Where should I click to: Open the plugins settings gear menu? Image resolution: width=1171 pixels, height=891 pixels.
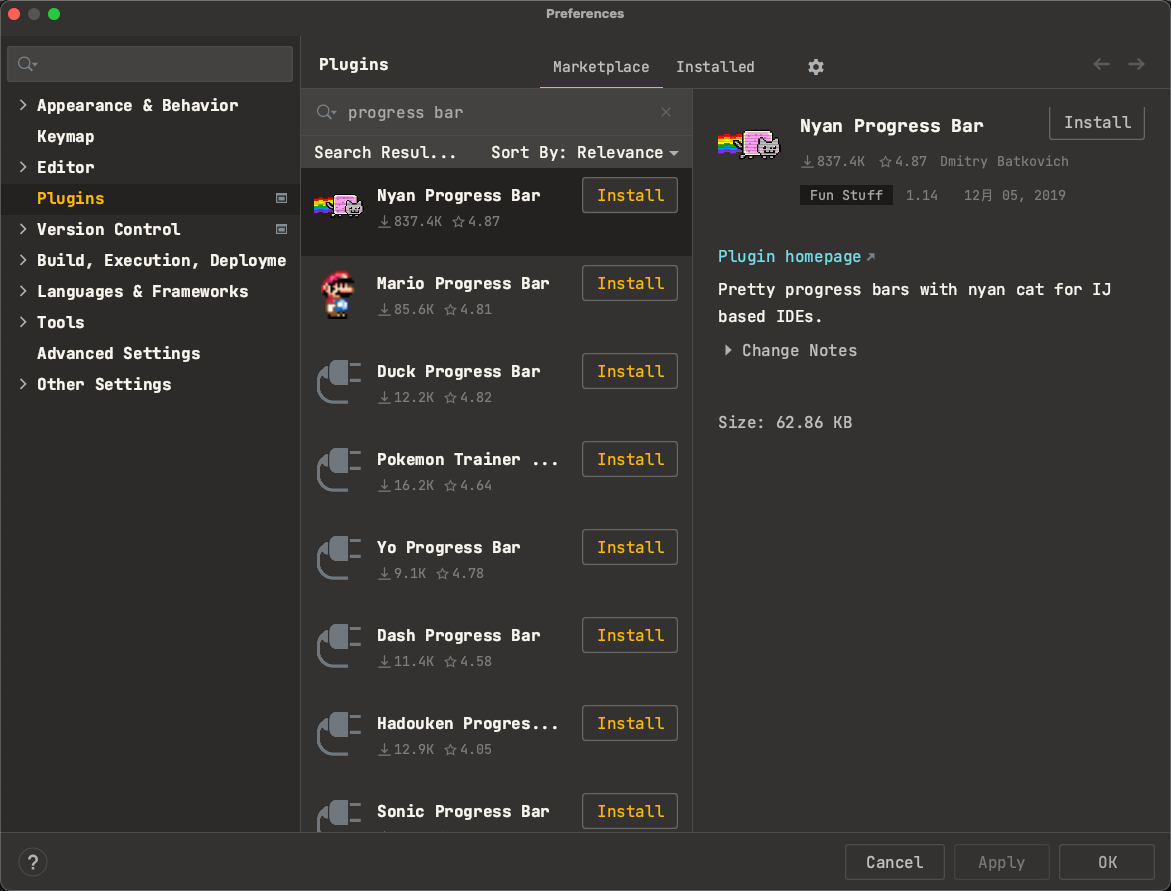pyautogui.click(x=816, y=67)
